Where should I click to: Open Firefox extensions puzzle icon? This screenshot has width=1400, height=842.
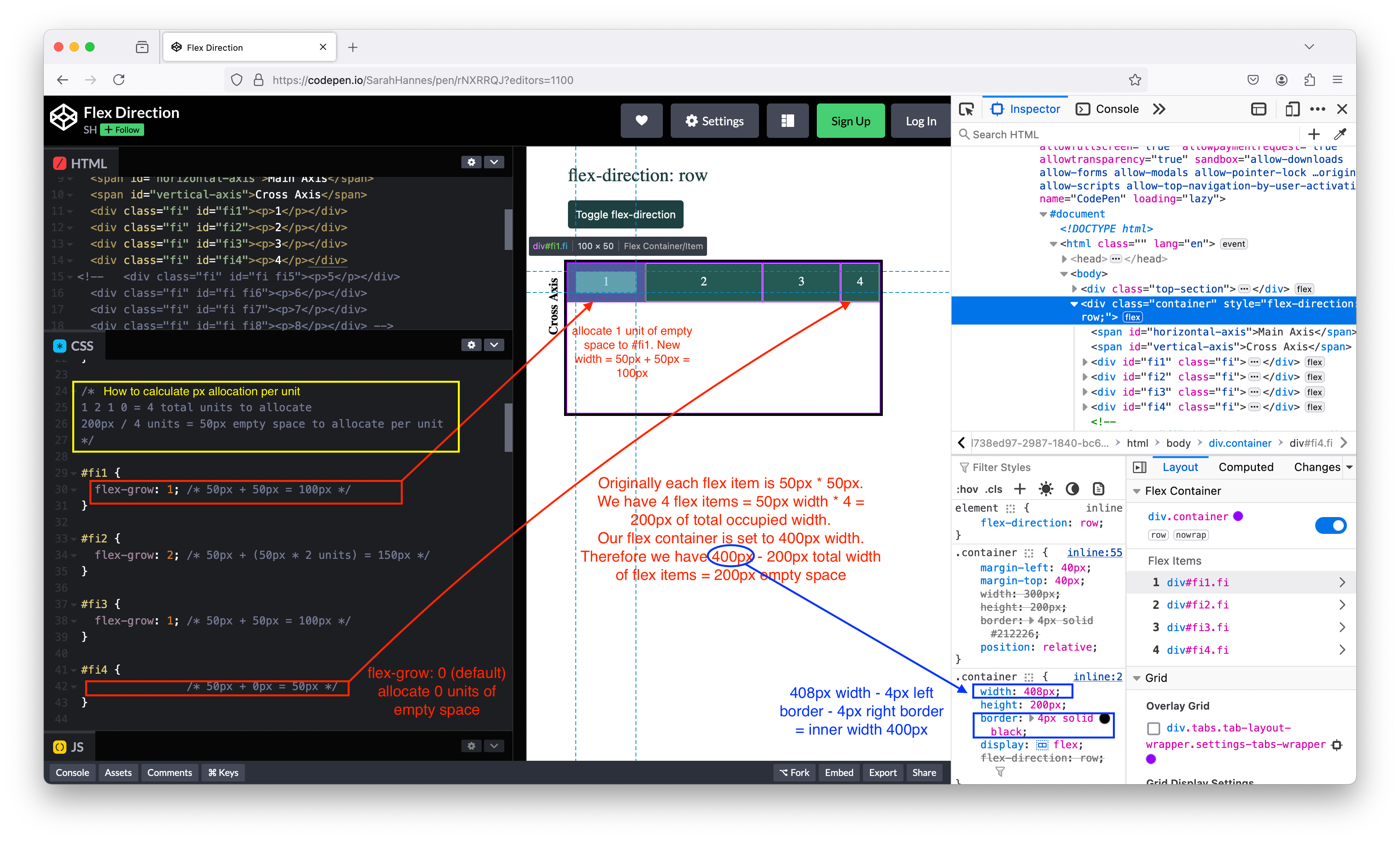pyautogui.click(x=1310, y=80)
